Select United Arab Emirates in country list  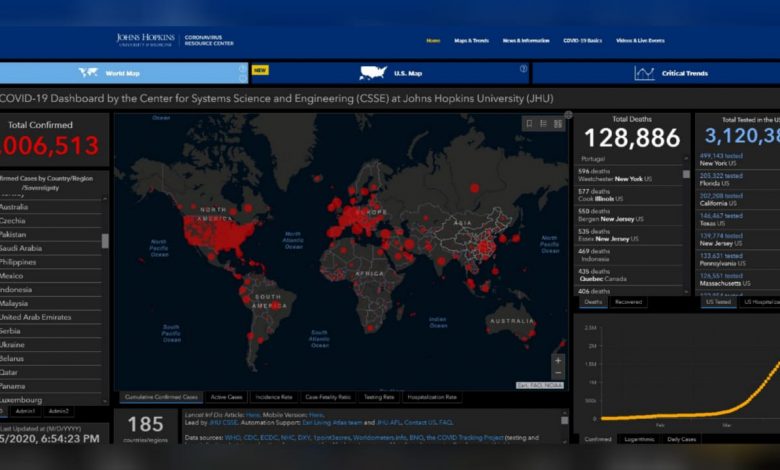point(36,317)
